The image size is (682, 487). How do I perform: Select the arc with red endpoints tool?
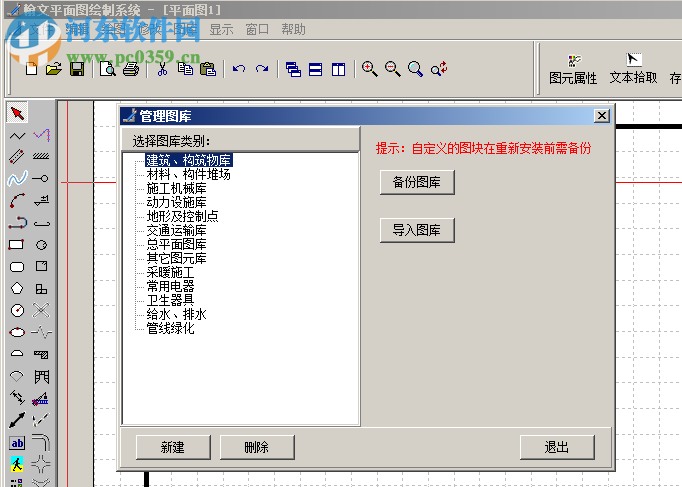tap(17, 200)
